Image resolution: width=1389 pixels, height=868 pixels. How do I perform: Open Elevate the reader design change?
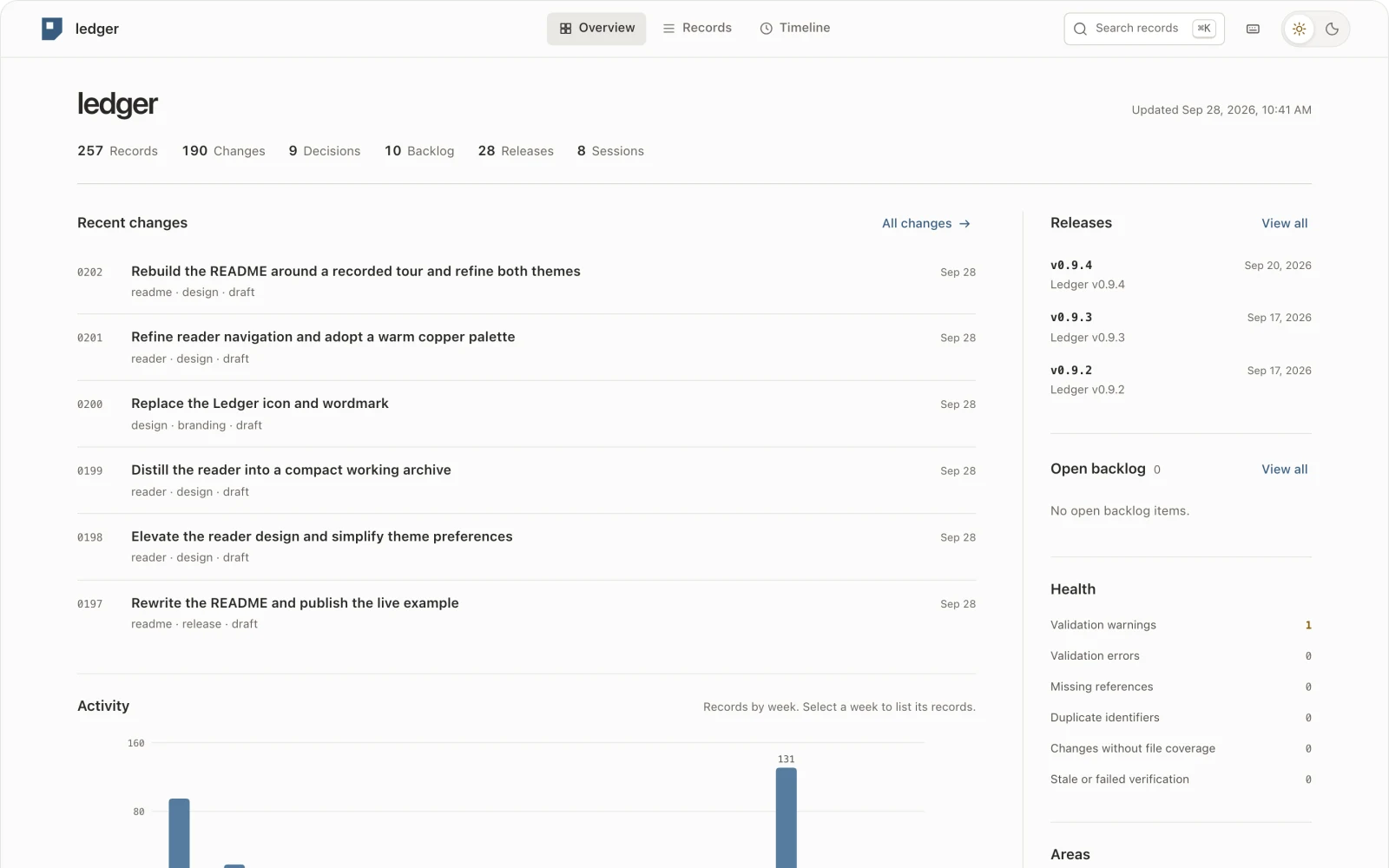pyautogui.click(x=526, y=547)
